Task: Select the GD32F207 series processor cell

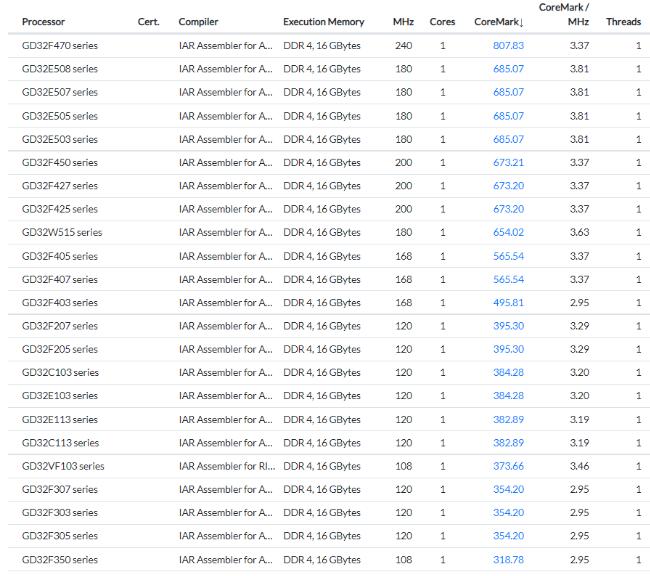Action: click(60, 326)
